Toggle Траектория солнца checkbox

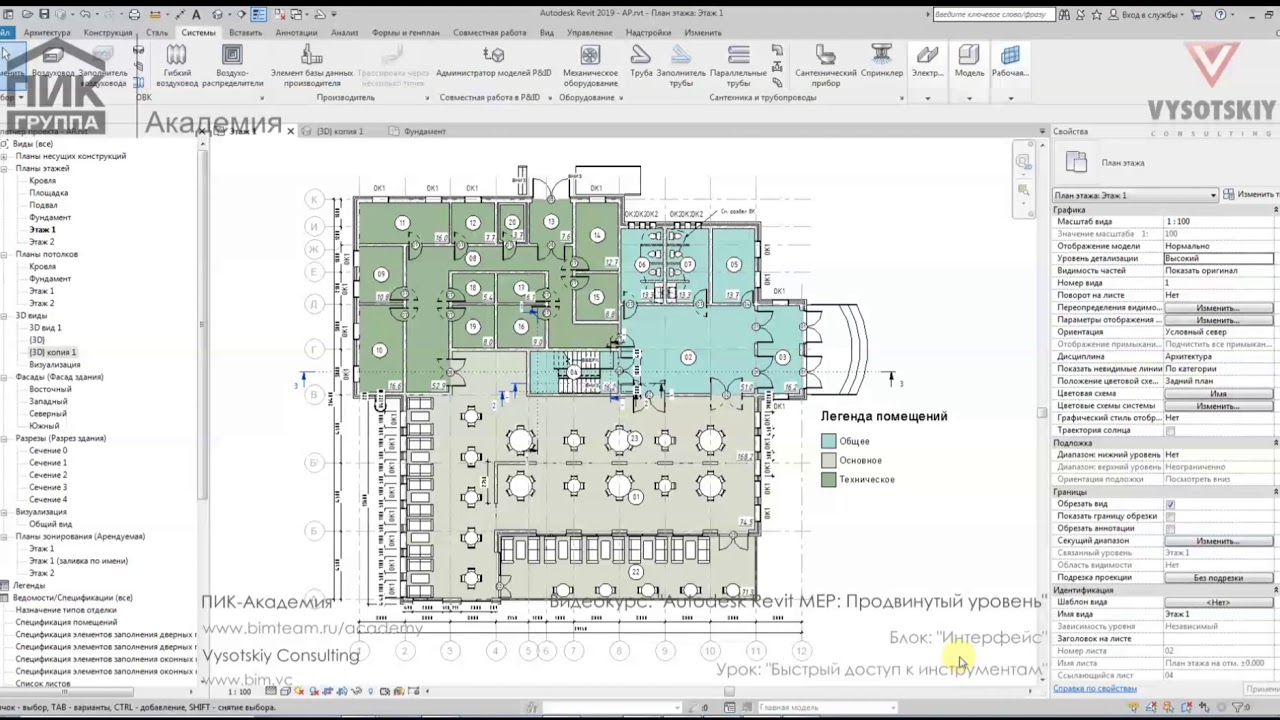pos(1170,430)
